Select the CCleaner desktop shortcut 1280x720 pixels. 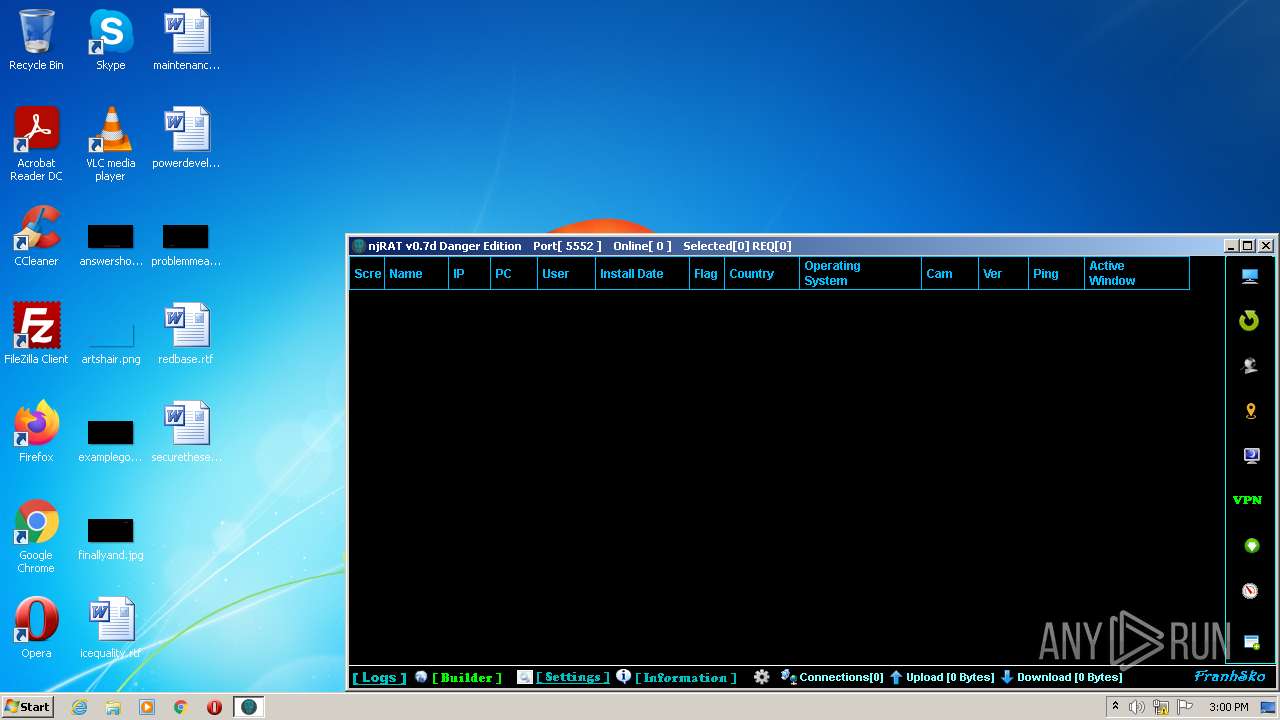coord(36,237)
